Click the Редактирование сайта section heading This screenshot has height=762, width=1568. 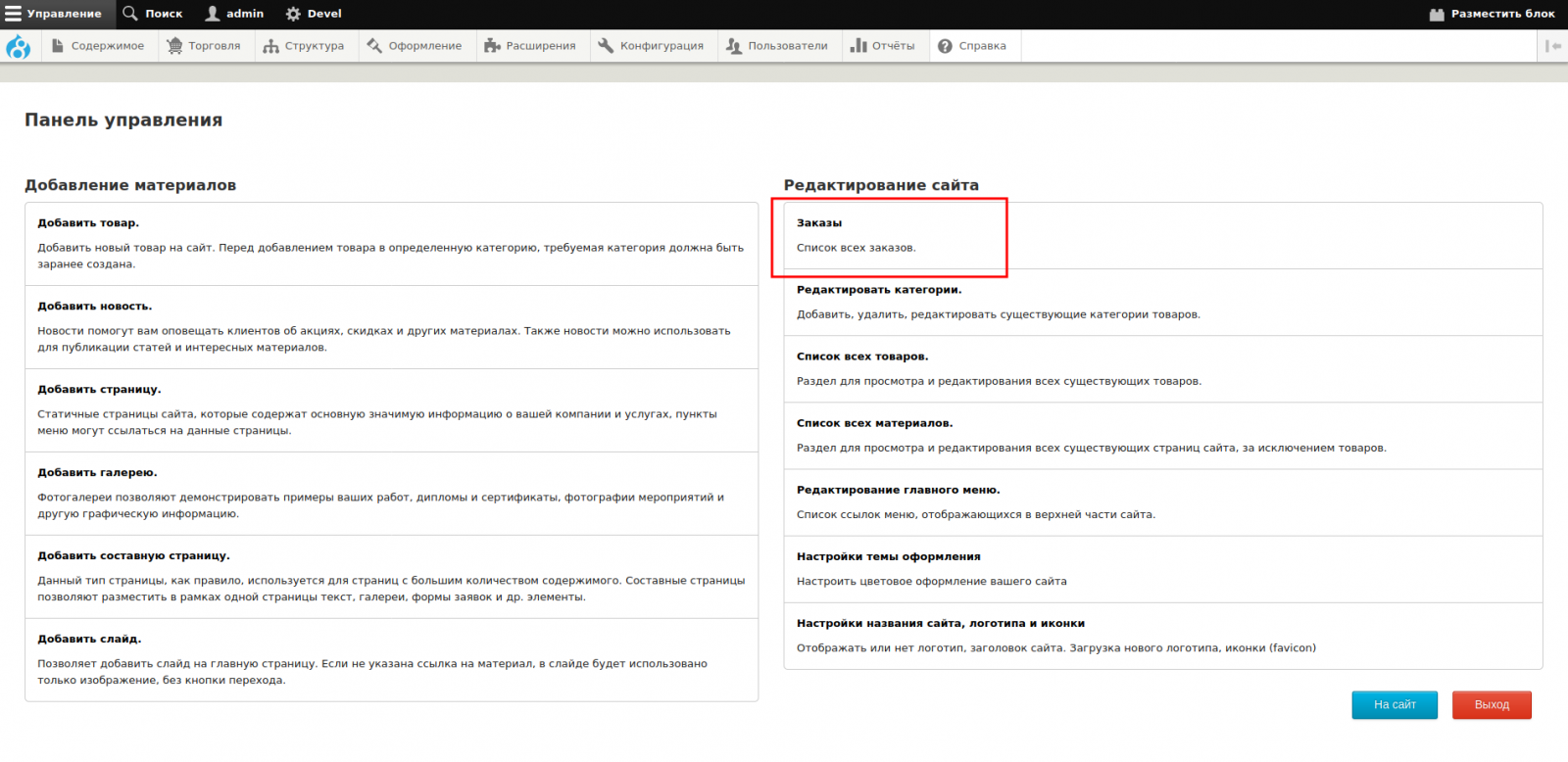pos(881,185)
